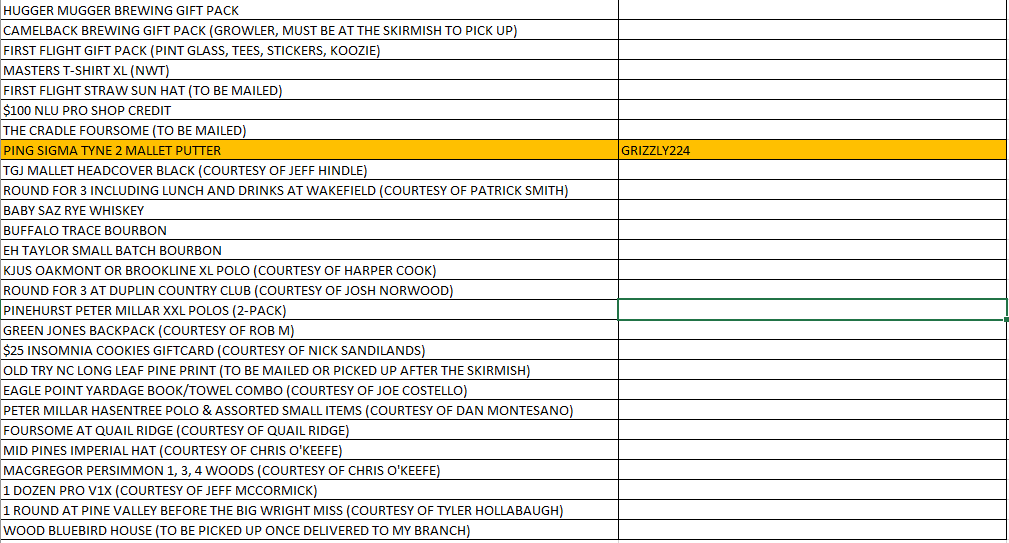Click the Round for 3 at Duplin Country Club cell
The image size is (1009, 543).
310,290
